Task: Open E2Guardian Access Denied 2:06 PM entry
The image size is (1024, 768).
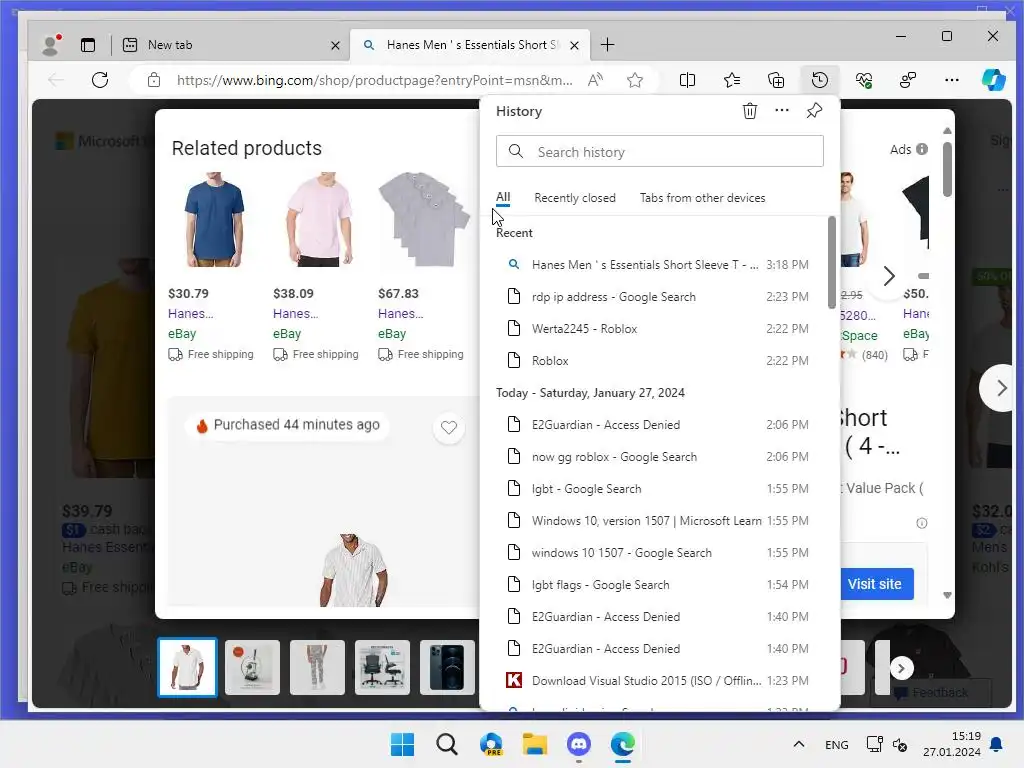Action: click(658, 424)
